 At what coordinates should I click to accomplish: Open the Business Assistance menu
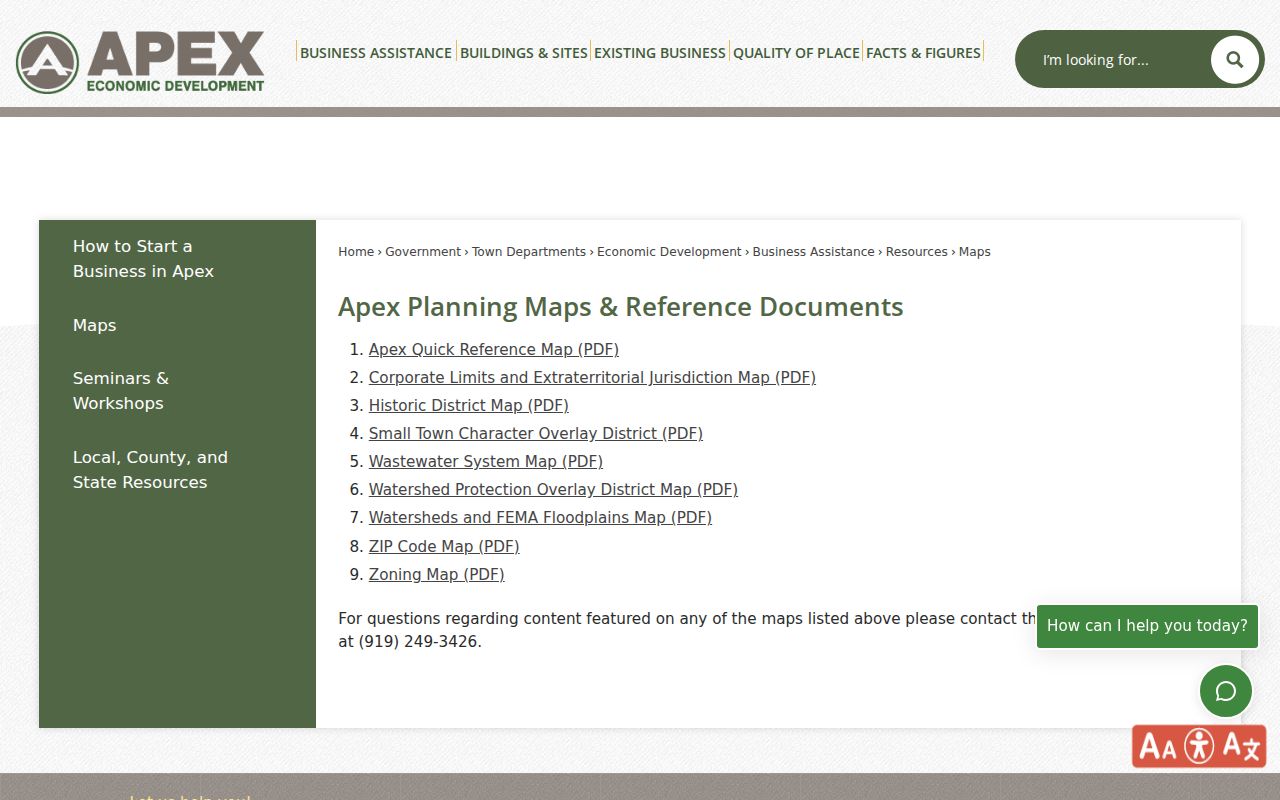(376, 53)
